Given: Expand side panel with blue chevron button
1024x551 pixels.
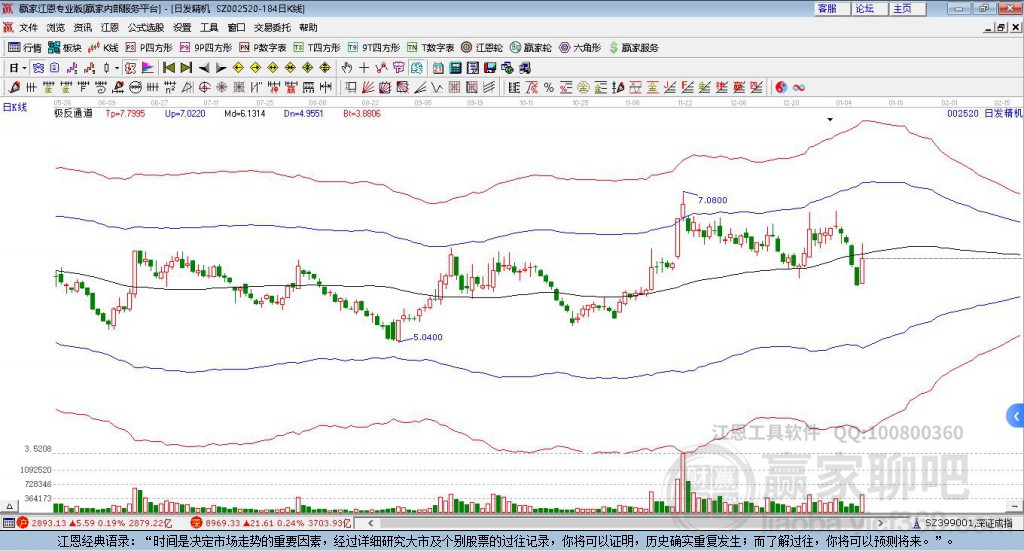Looking at the screenshot, I should pyautogui.click(x=1016, y=416).
